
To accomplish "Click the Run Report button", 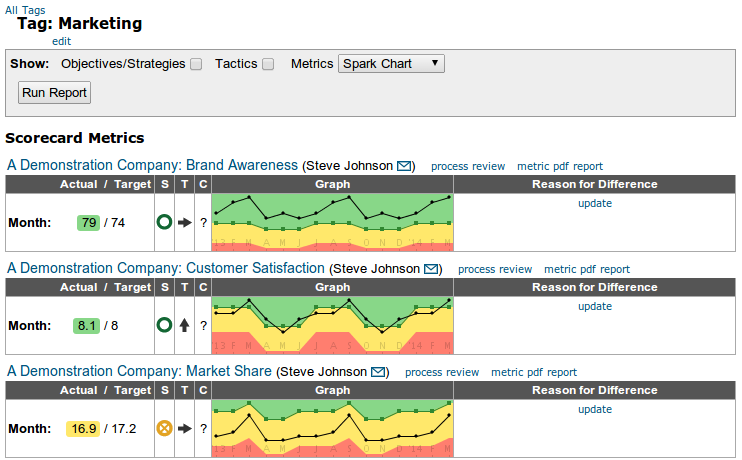I will (x=55, y=93).
